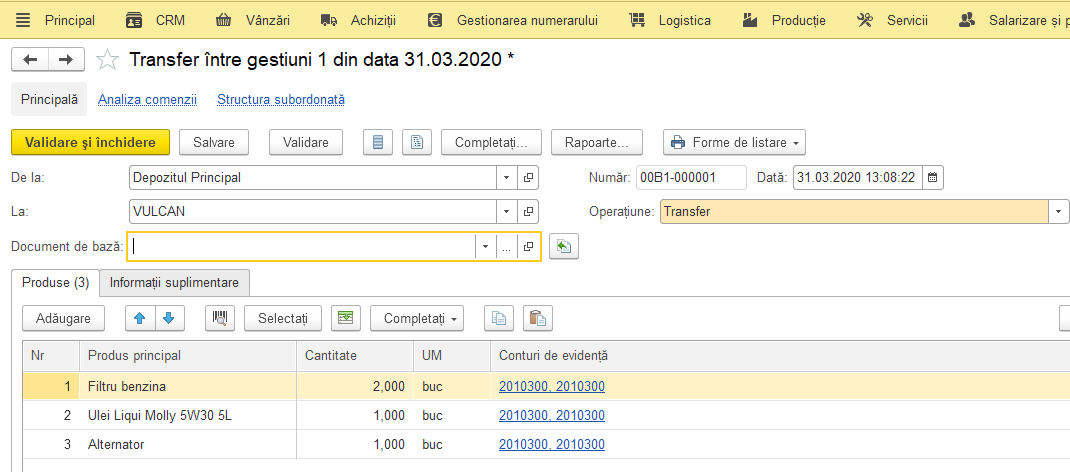
Task: Go back with the left arrow
Action: click(30, 59)
